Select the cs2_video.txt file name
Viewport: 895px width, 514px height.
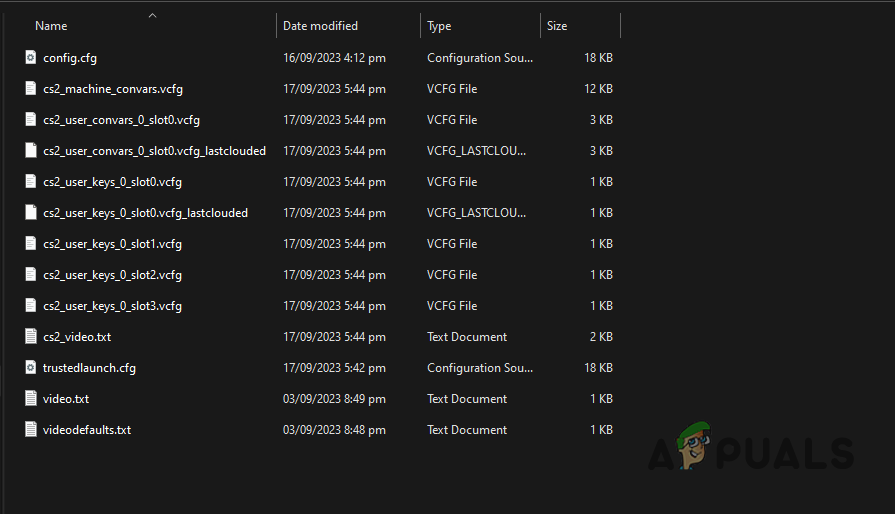click(77, 337)
